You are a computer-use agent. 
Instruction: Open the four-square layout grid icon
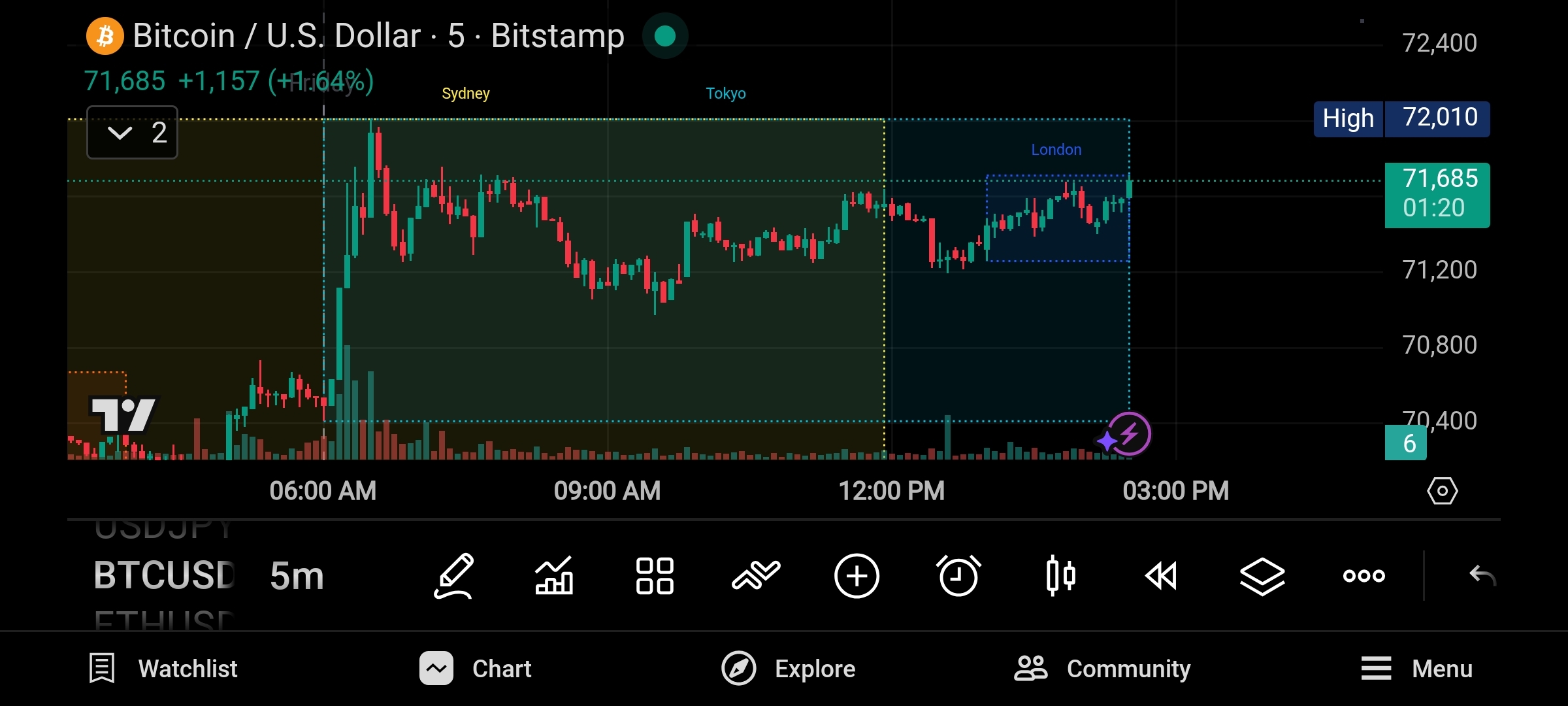[655, 576]
